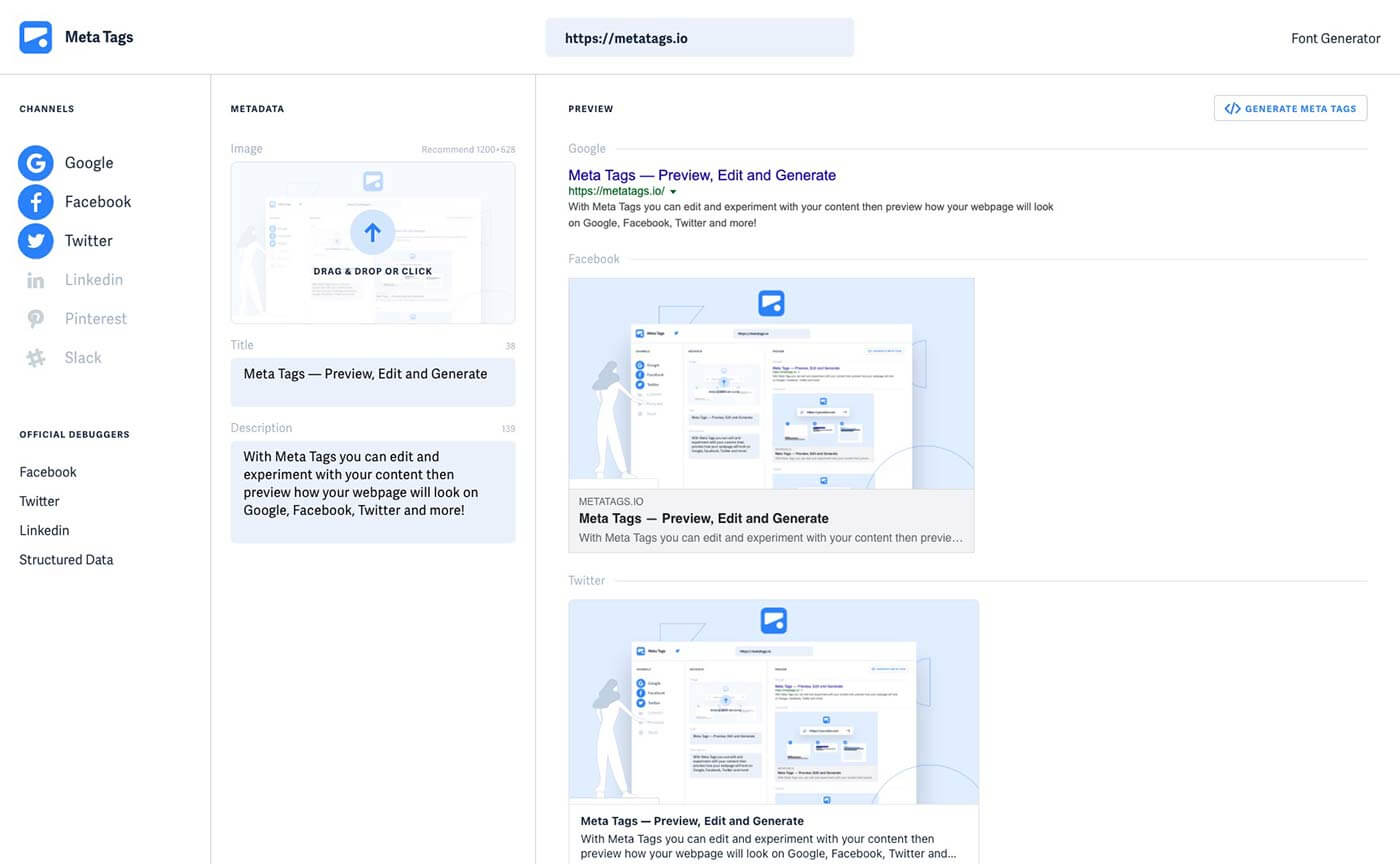Open the Linkedin official debugger link
The height and width of the screenshot is (864, 1400).
(44, 530)
